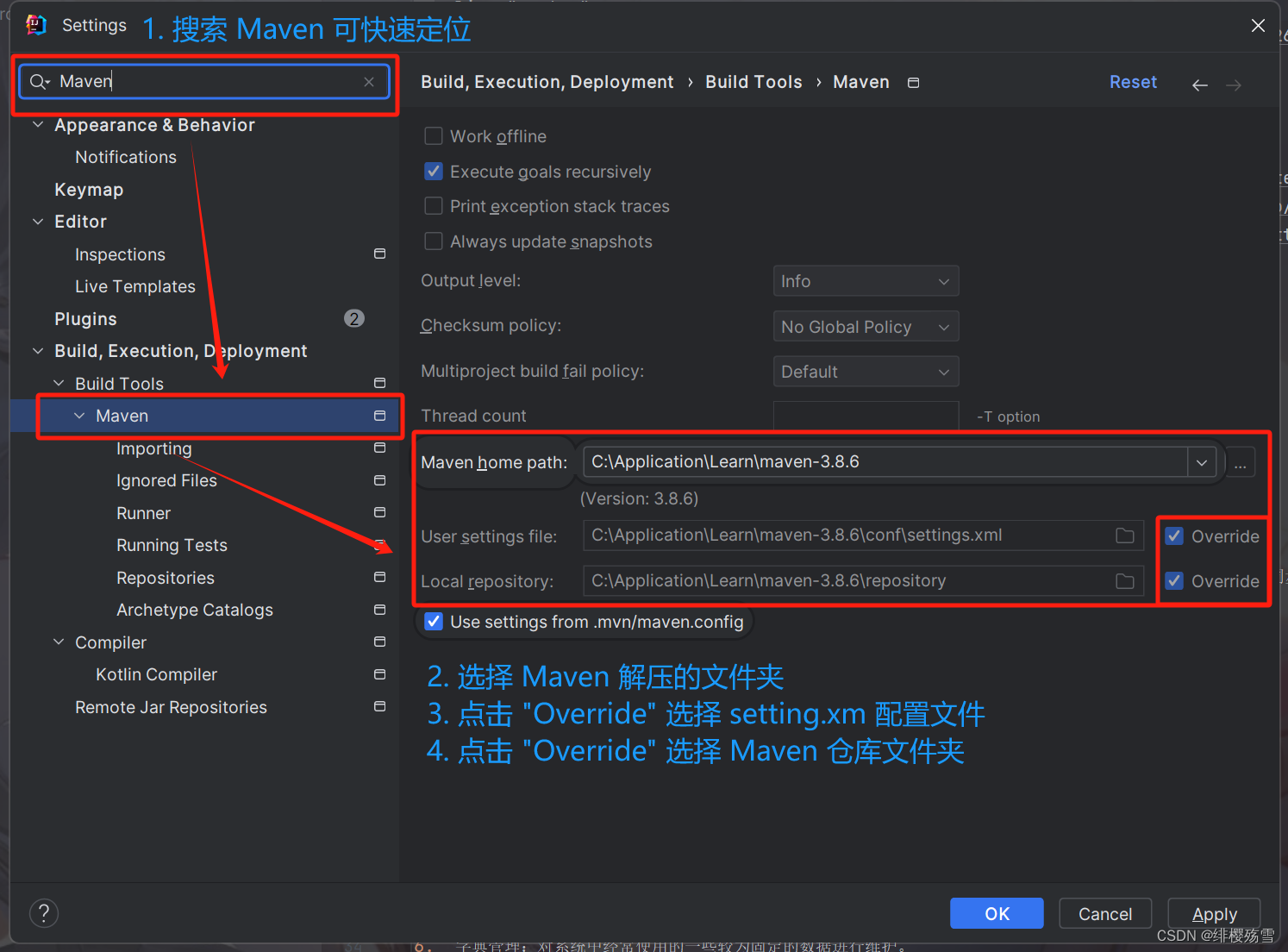This screenshot has height=952, width=1288.
Task: Browse folder for User settings file
Action: coord(1125,535)
